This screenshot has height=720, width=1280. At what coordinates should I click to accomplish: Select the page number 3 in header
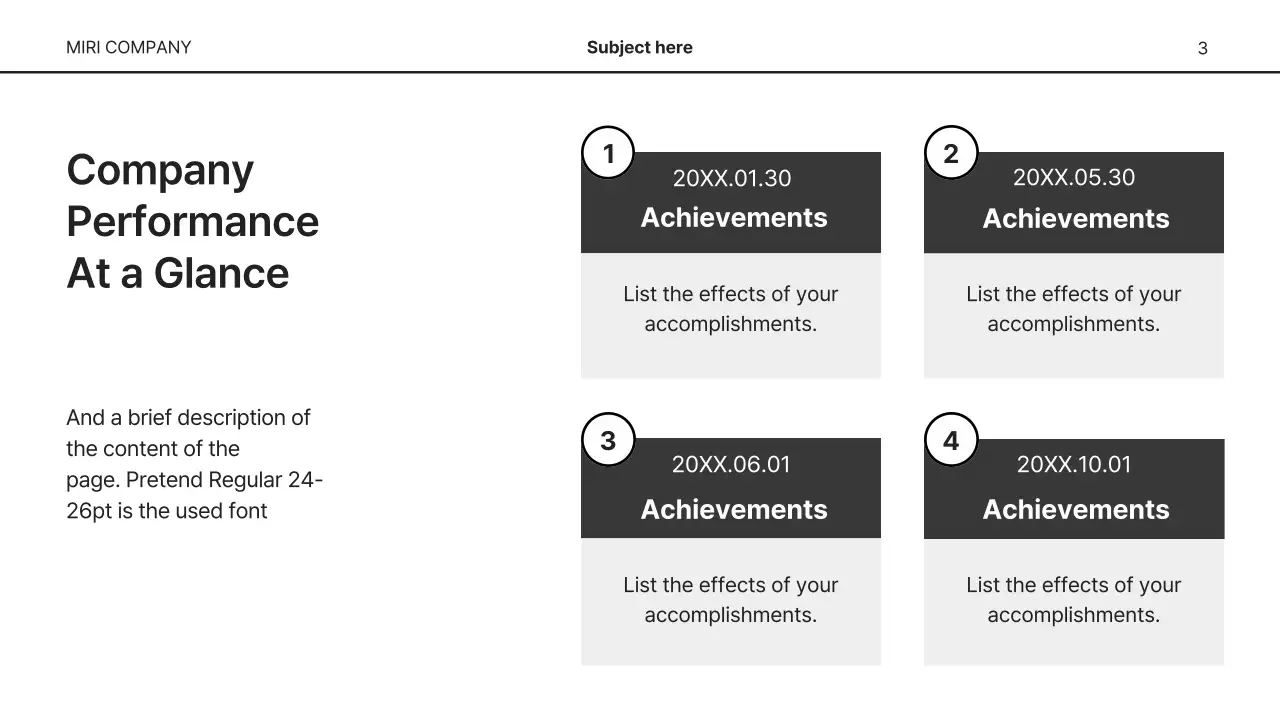point(1202,48)
